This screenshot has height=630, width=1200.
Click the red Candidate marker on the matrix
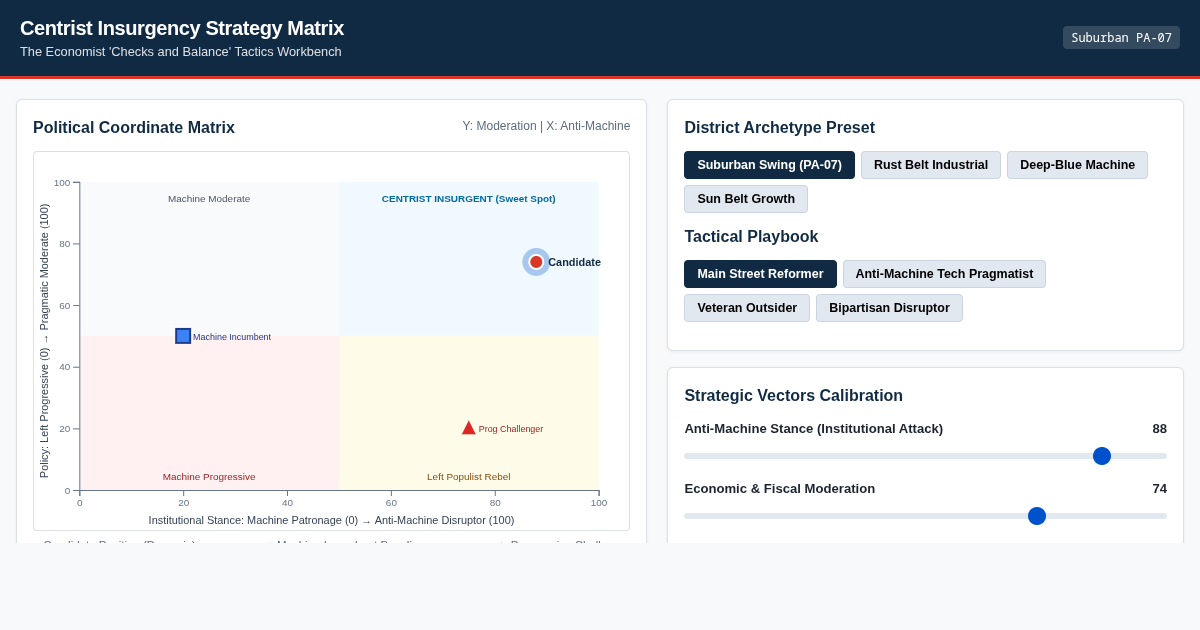click(536, 262)
